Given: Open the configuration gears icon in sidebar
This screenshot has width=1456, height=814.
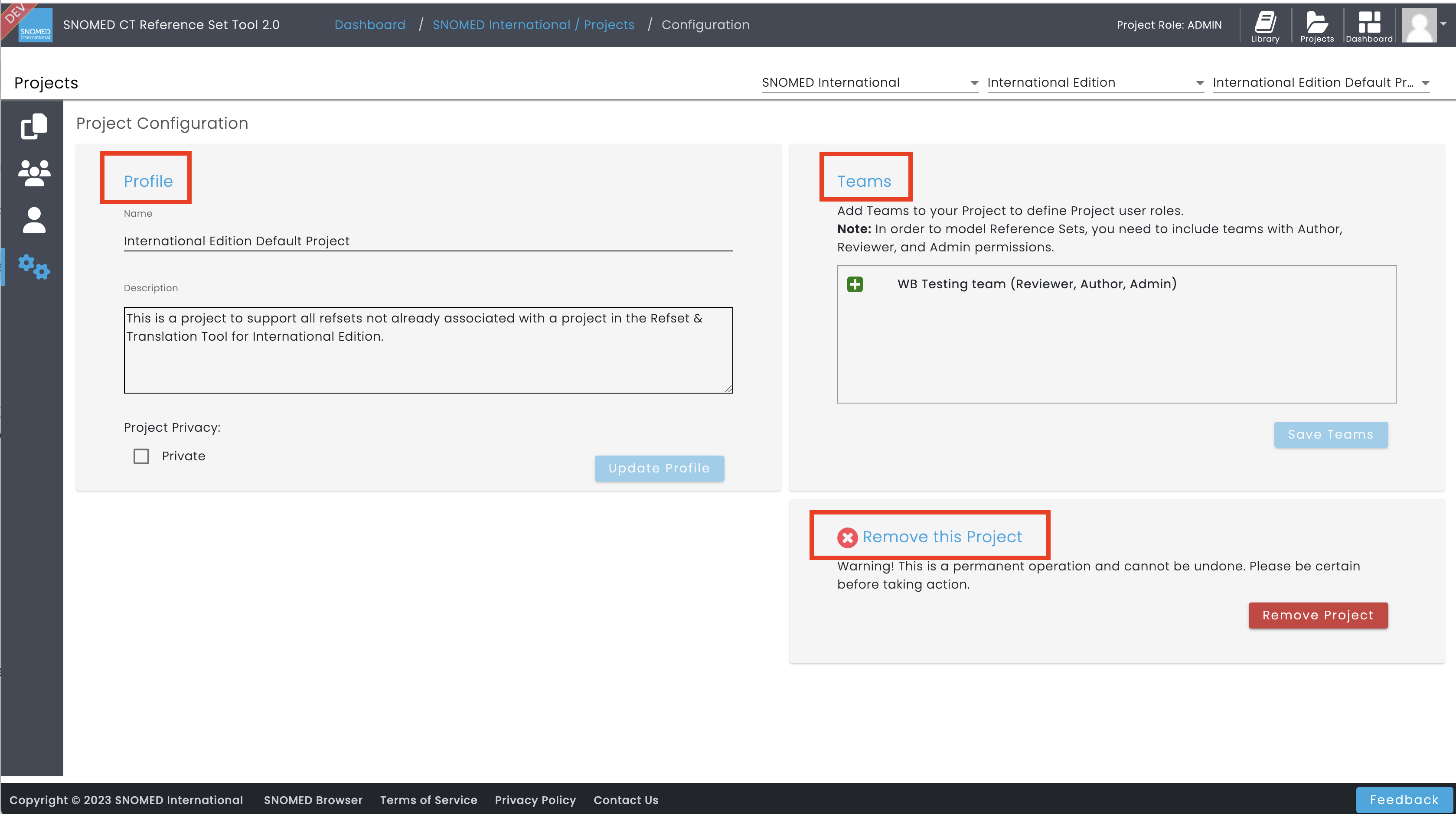Looking at the screenshot, I should (34, 267).
